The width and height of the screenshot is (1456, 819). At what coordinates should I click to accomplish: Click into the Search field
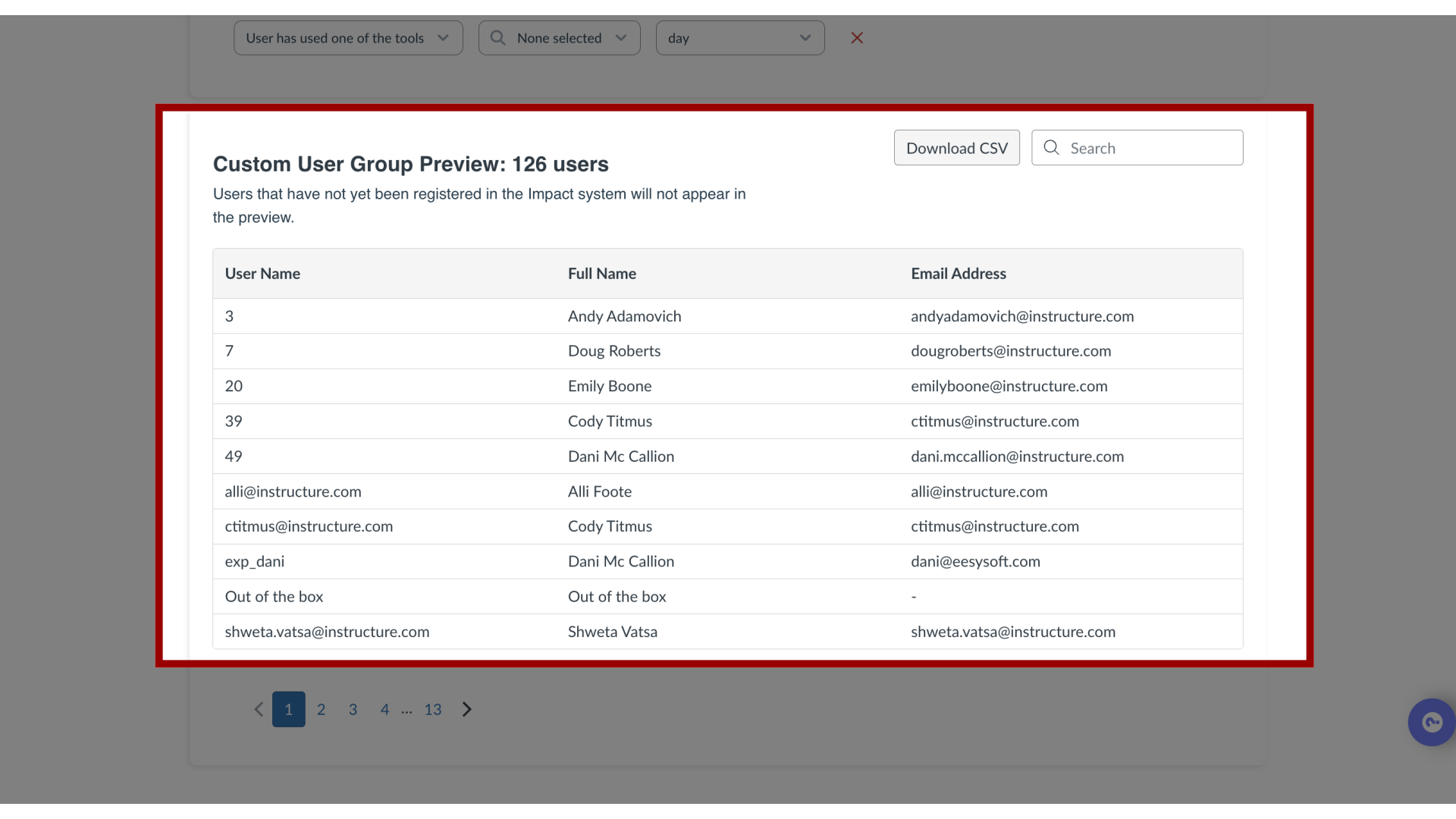pyautogui.click(x=1137, y=148)
